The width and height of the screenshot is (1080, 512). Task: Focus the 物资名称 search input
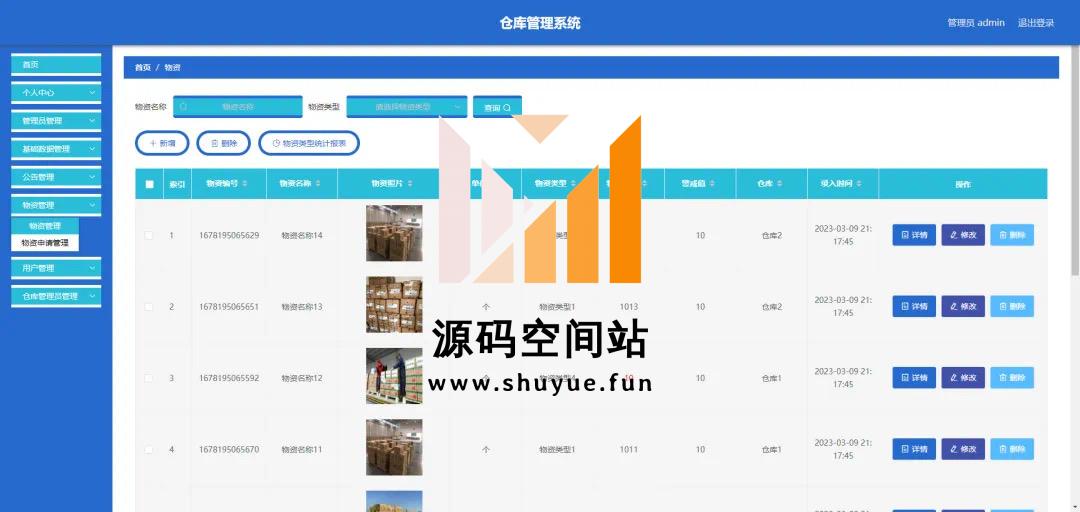pos(238,107)
